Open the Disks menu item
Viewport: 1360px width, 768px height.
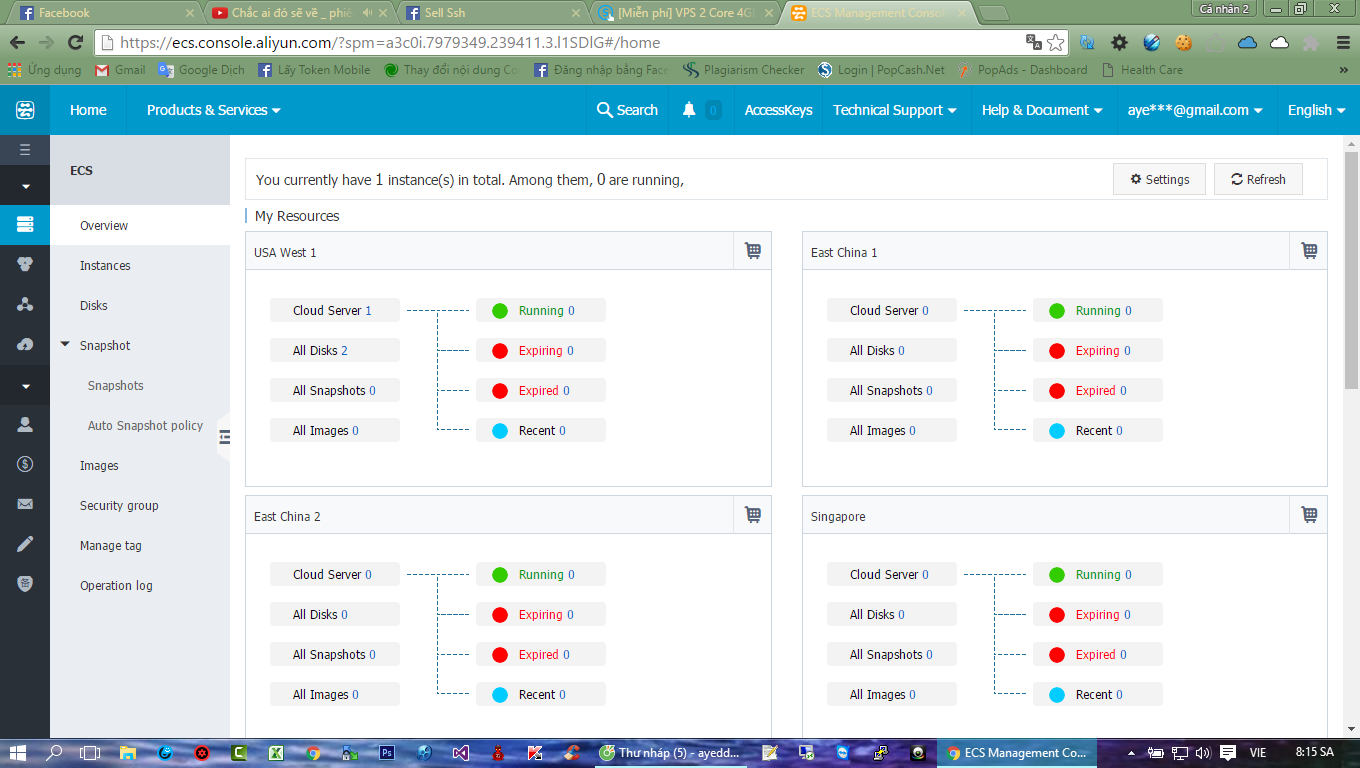[x=94, y=305]
